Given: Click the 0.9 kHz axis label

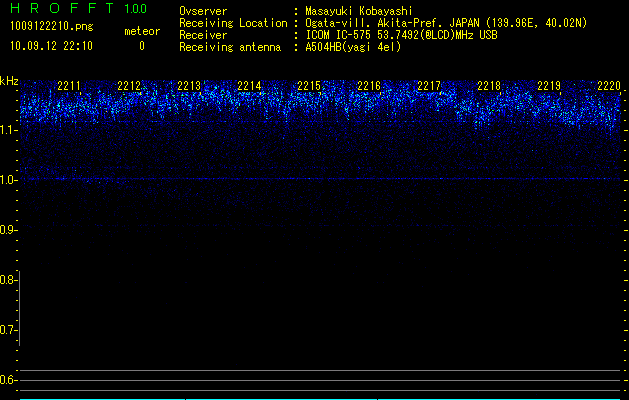Looking at the screenshot, I should pos(7,230).
